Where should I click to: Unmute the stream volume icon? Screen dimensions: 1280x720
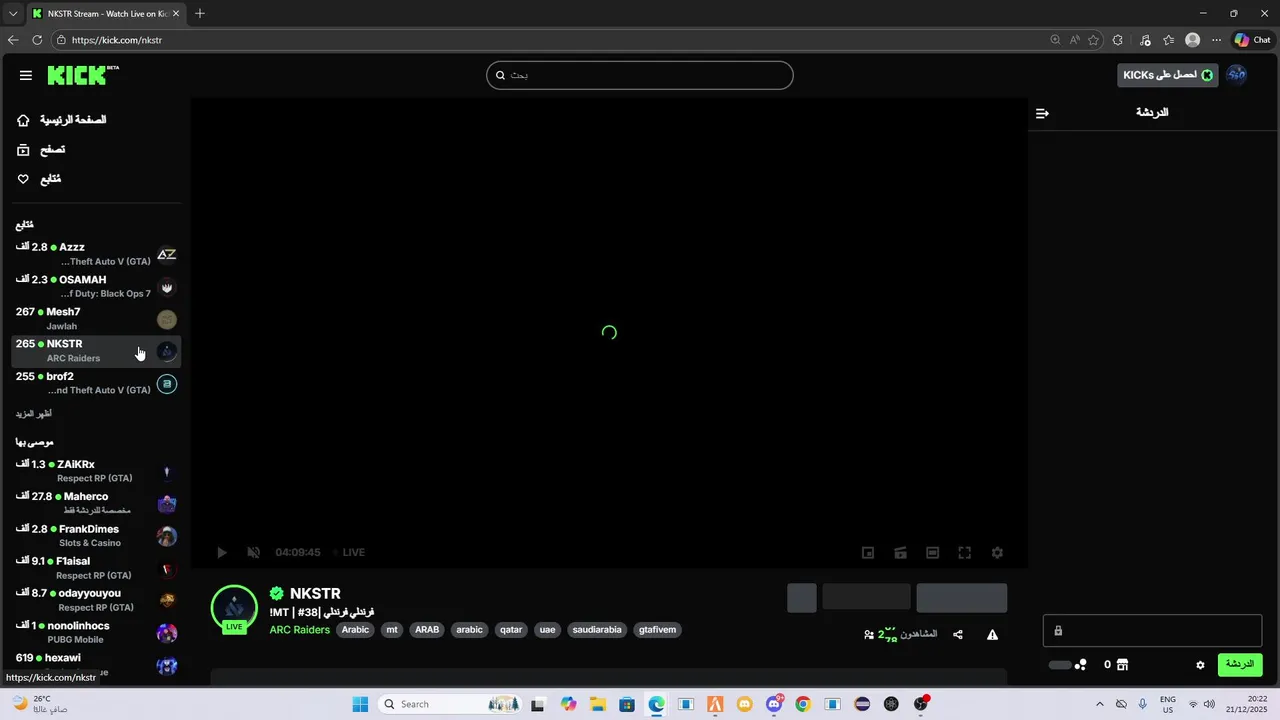pos(254,552)
